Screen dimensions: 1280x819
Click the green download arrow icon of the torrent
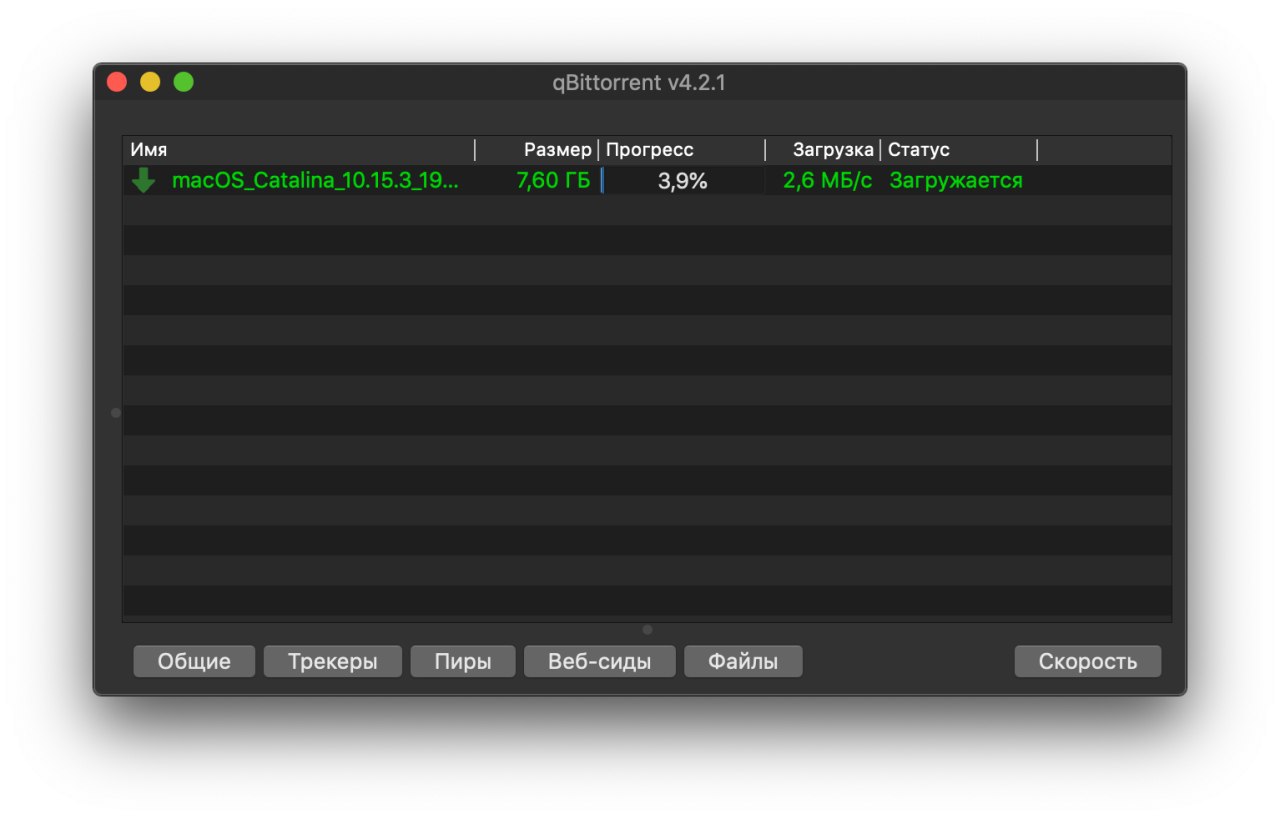[144, 181]
